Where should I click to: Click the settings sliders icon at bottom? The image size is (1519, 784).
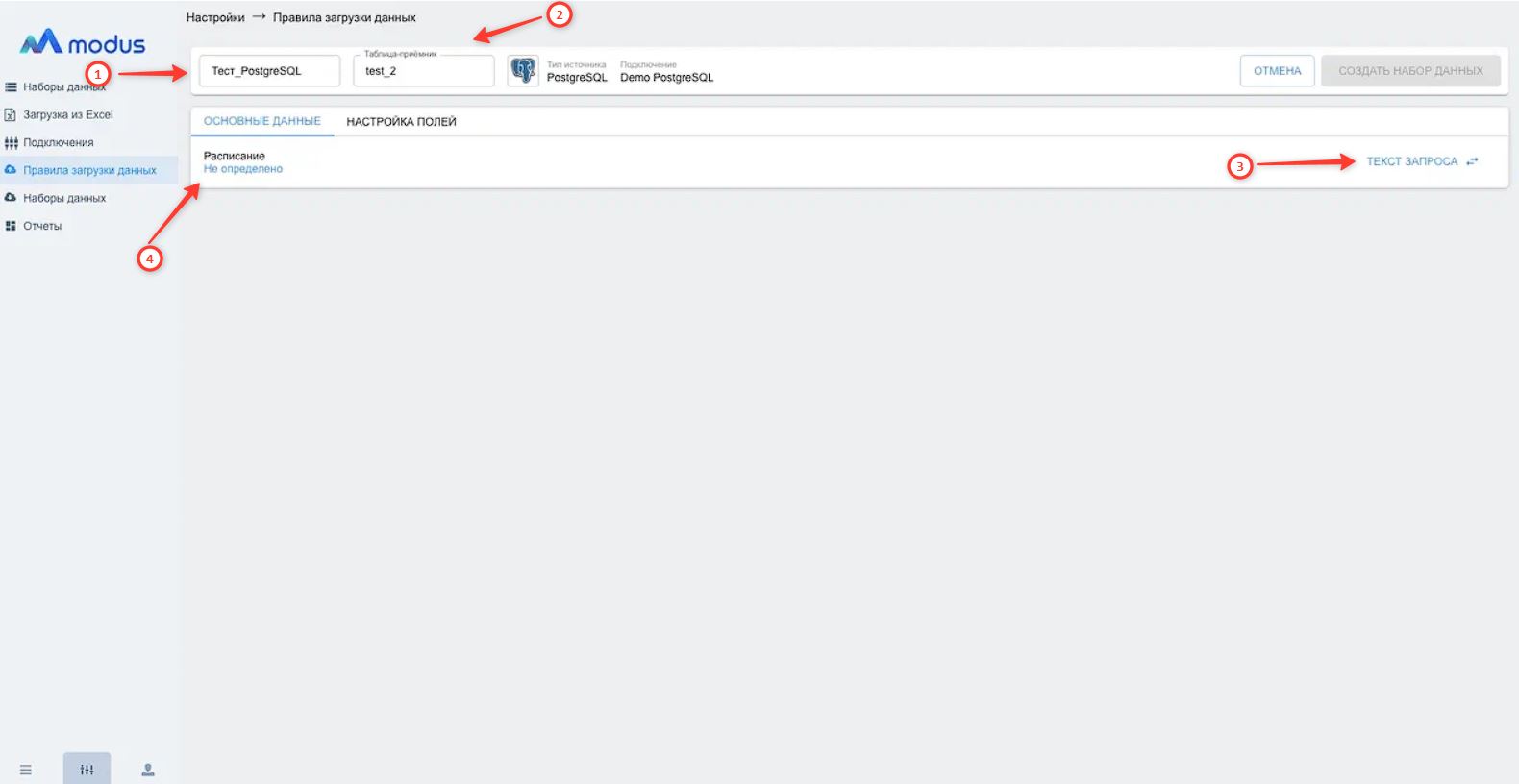pyautogui.click(x=87, y=770)
